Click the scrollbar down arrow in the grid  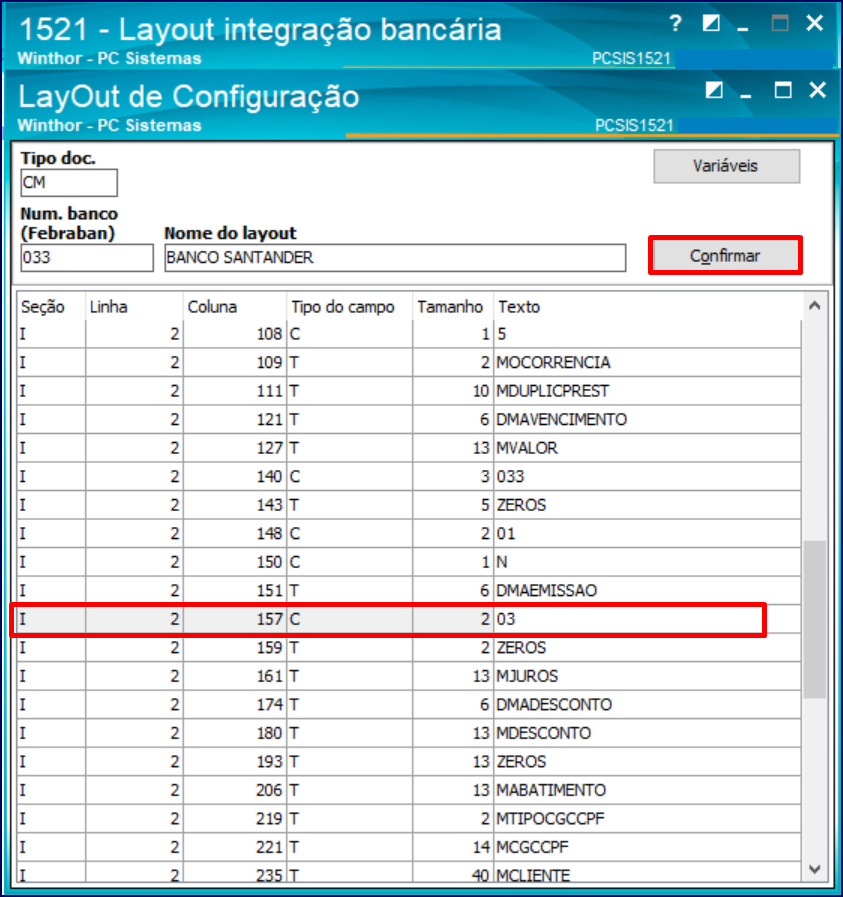click(x=814, y=869)
